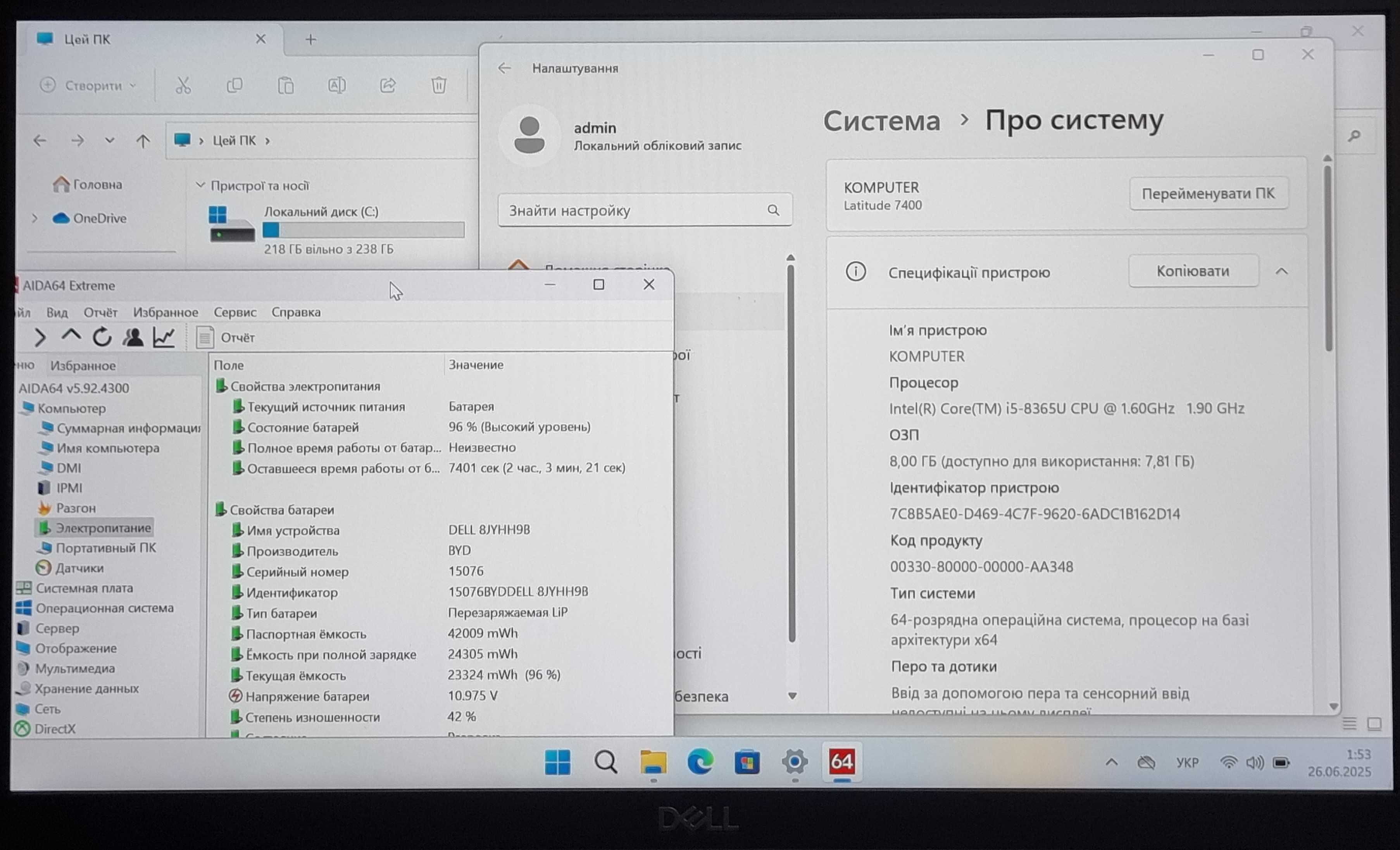The width and height of the screenshot is (1400, 850).
Task: Click the Paste icon in File Explorer toolbar
Action: (x=285, y=85)
